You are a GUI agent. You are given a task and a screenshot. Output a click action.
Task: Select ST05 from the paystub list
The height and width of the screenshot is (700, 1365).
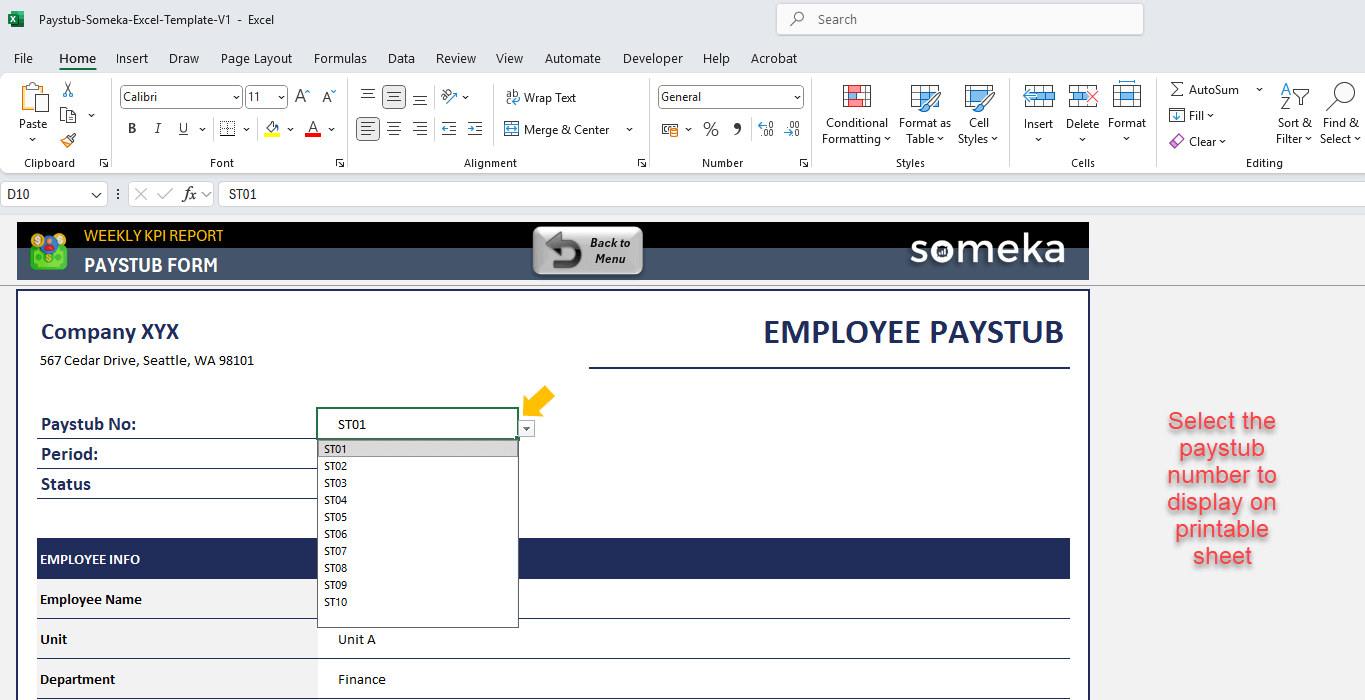[x=336, y=517]
